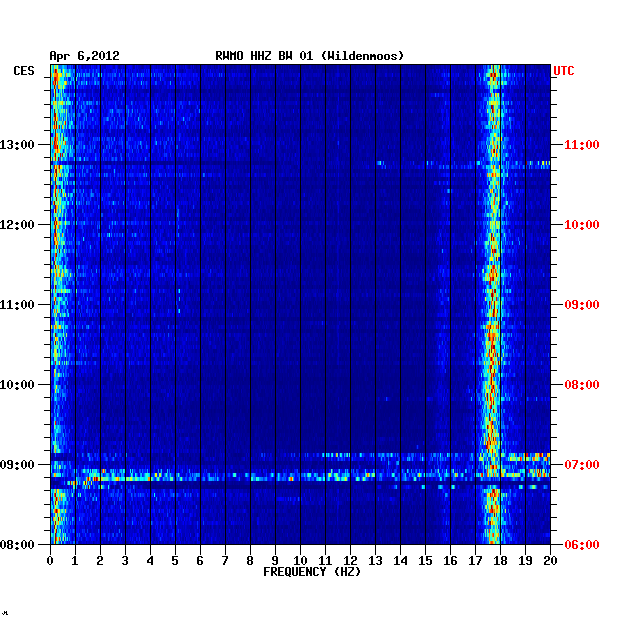Screen dimensions: 630x624
Task: Click the 5 Hz frequency tick label
Action: click(x=175, y=561)
